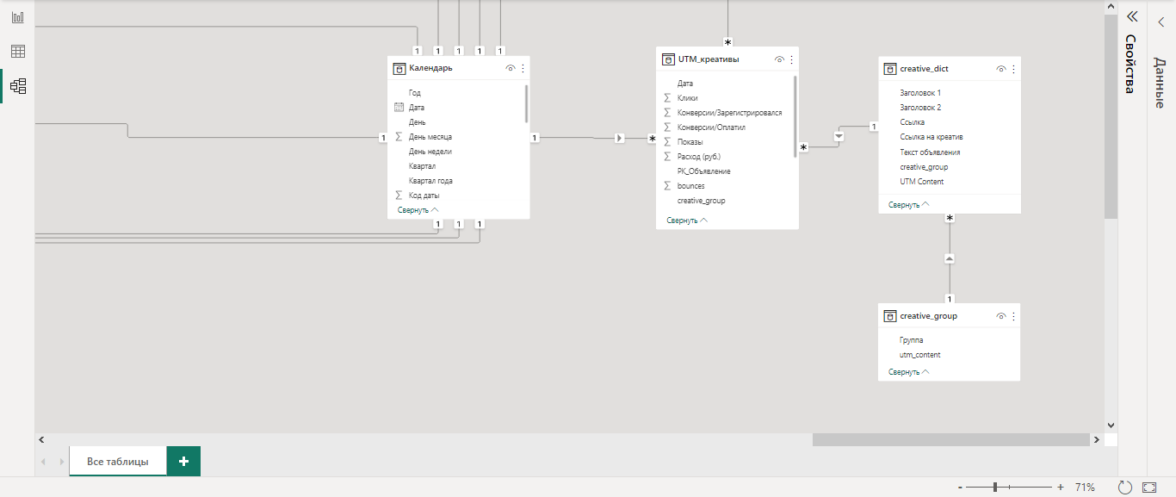Viewport: 1176px width, 497px height.
Task: Open the Data table view icon
Action: click(17, 51)
